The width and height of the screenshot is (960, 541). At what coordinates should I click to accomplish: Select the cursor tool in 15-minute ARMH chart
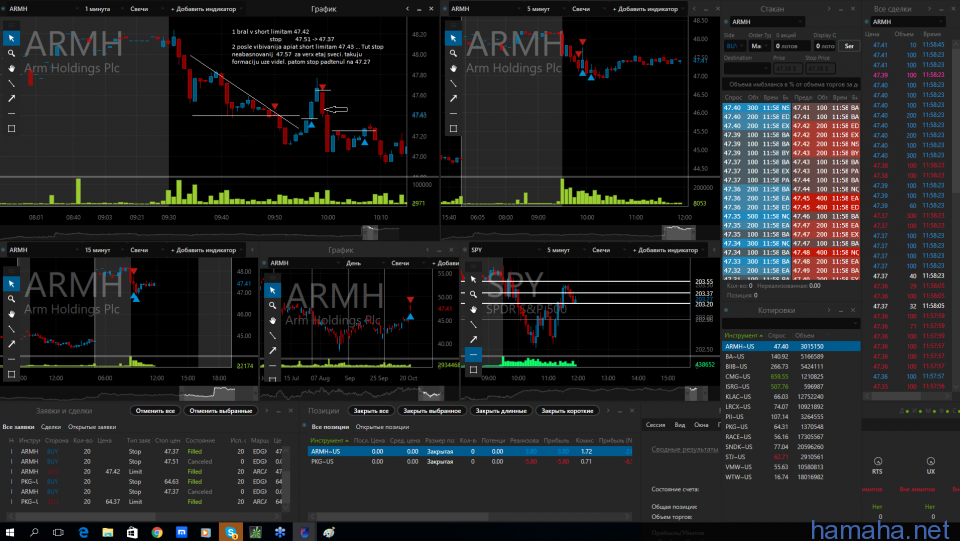pyautogui.click(x=11, y=284)
